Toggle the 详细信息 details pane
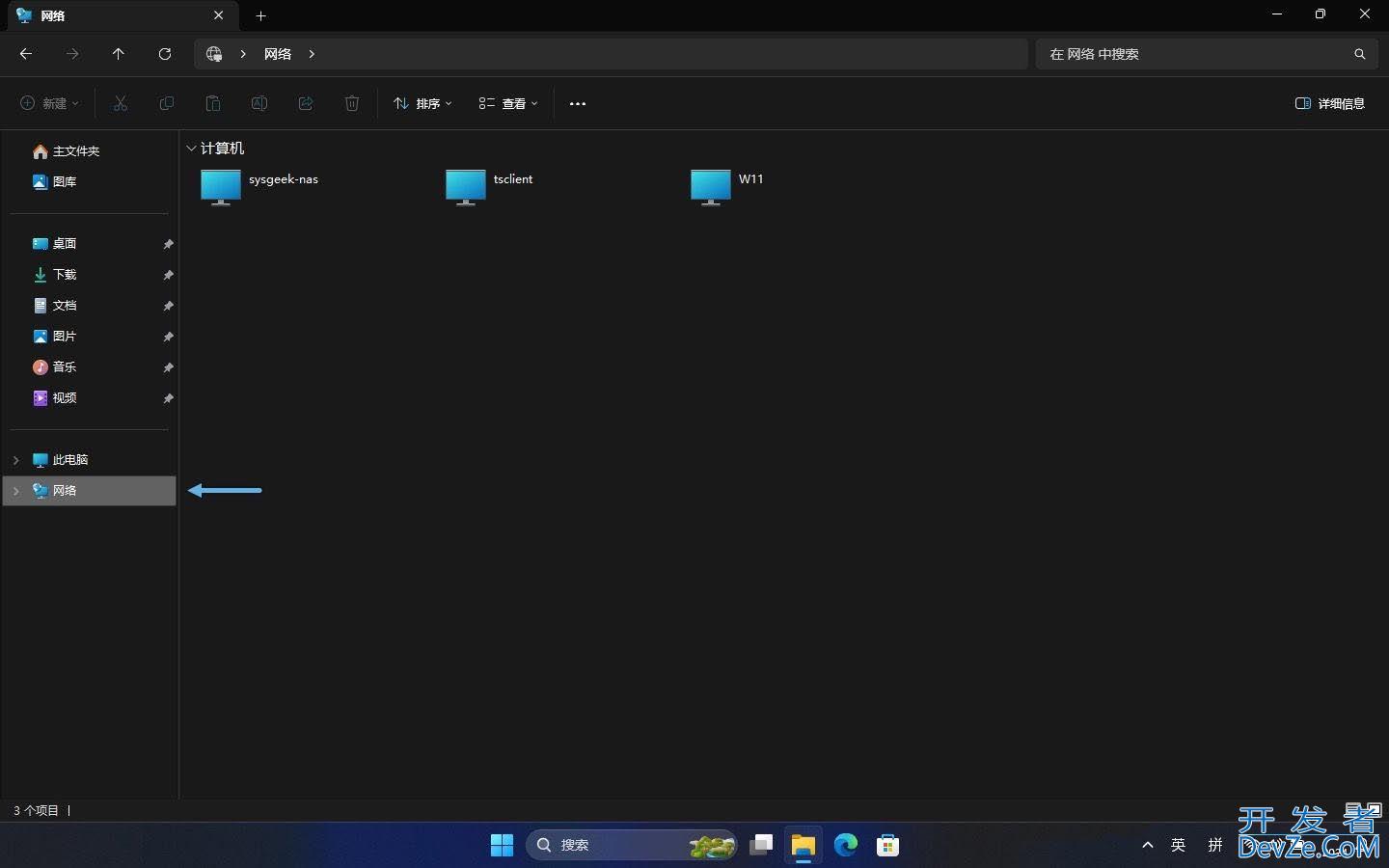 pyautogui.click(x=1330, y=103)
